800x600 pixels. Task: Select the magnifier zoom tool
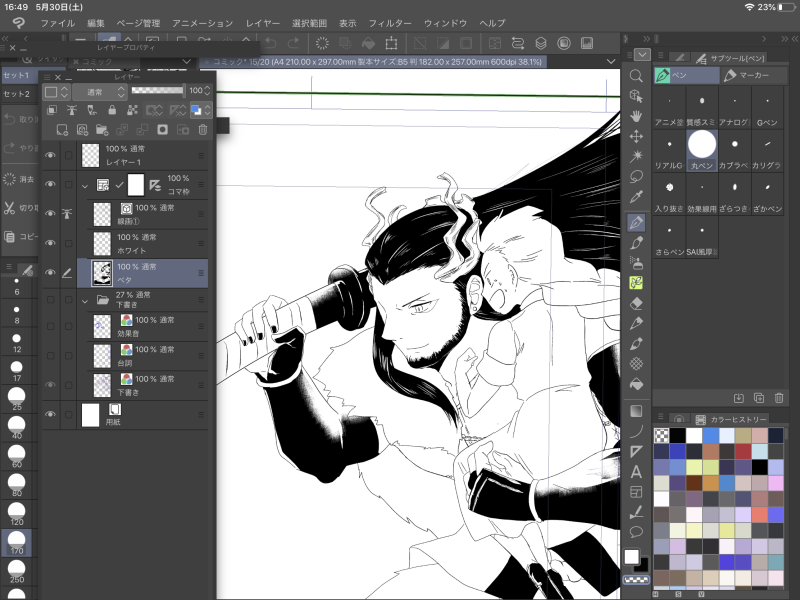[636, 76]
